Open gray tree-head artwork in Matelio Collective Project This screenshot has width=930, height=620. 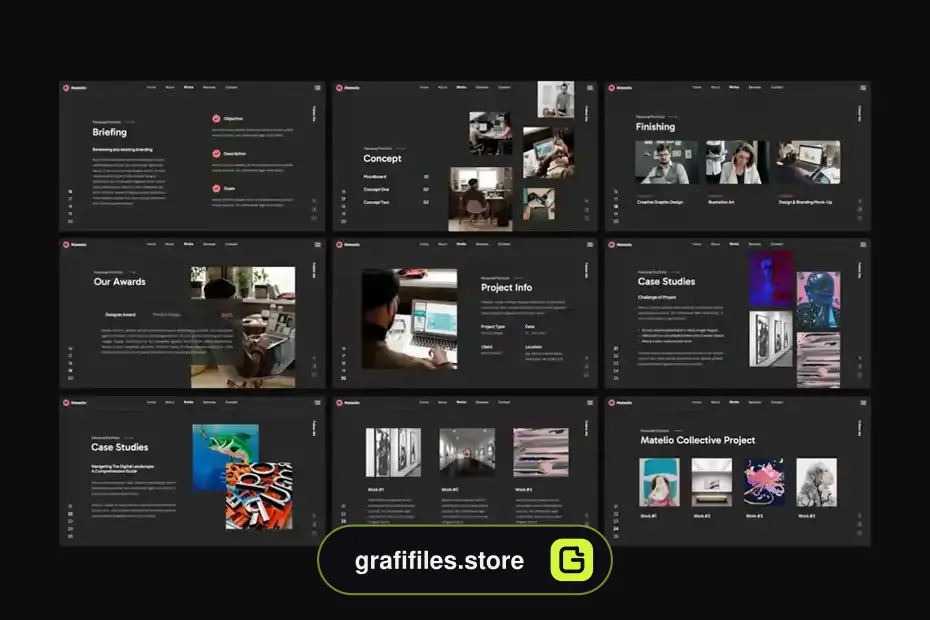point(817,482)
